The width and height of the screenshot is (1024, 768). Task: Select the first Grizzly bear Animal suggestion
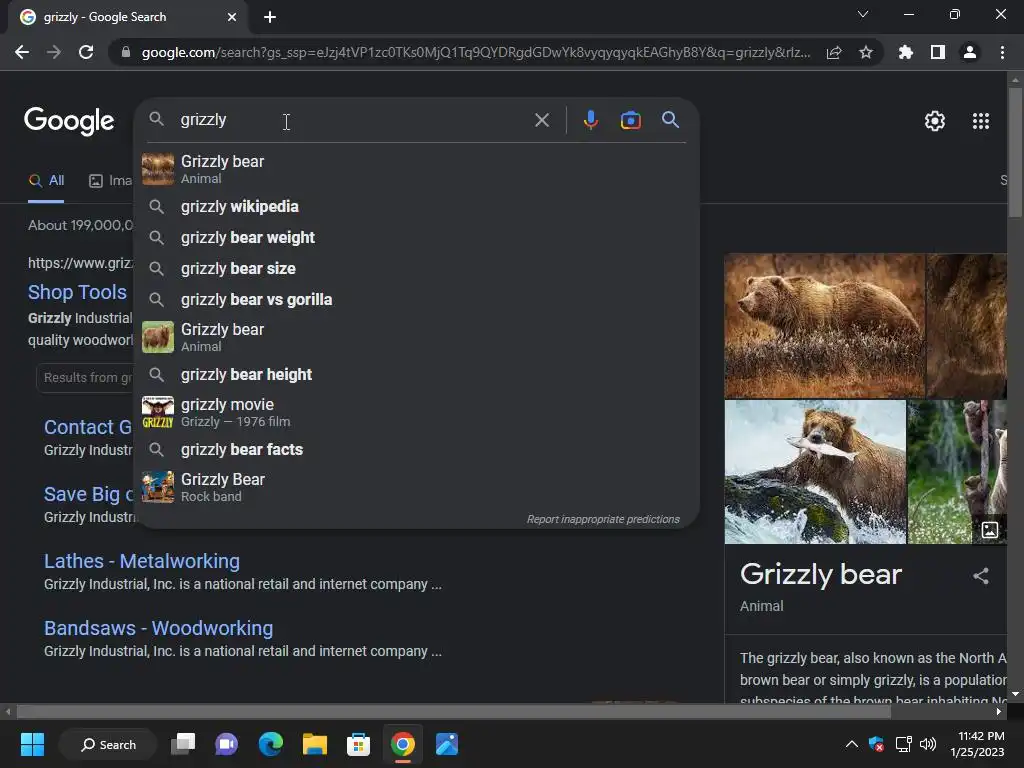tap(417, 169)
